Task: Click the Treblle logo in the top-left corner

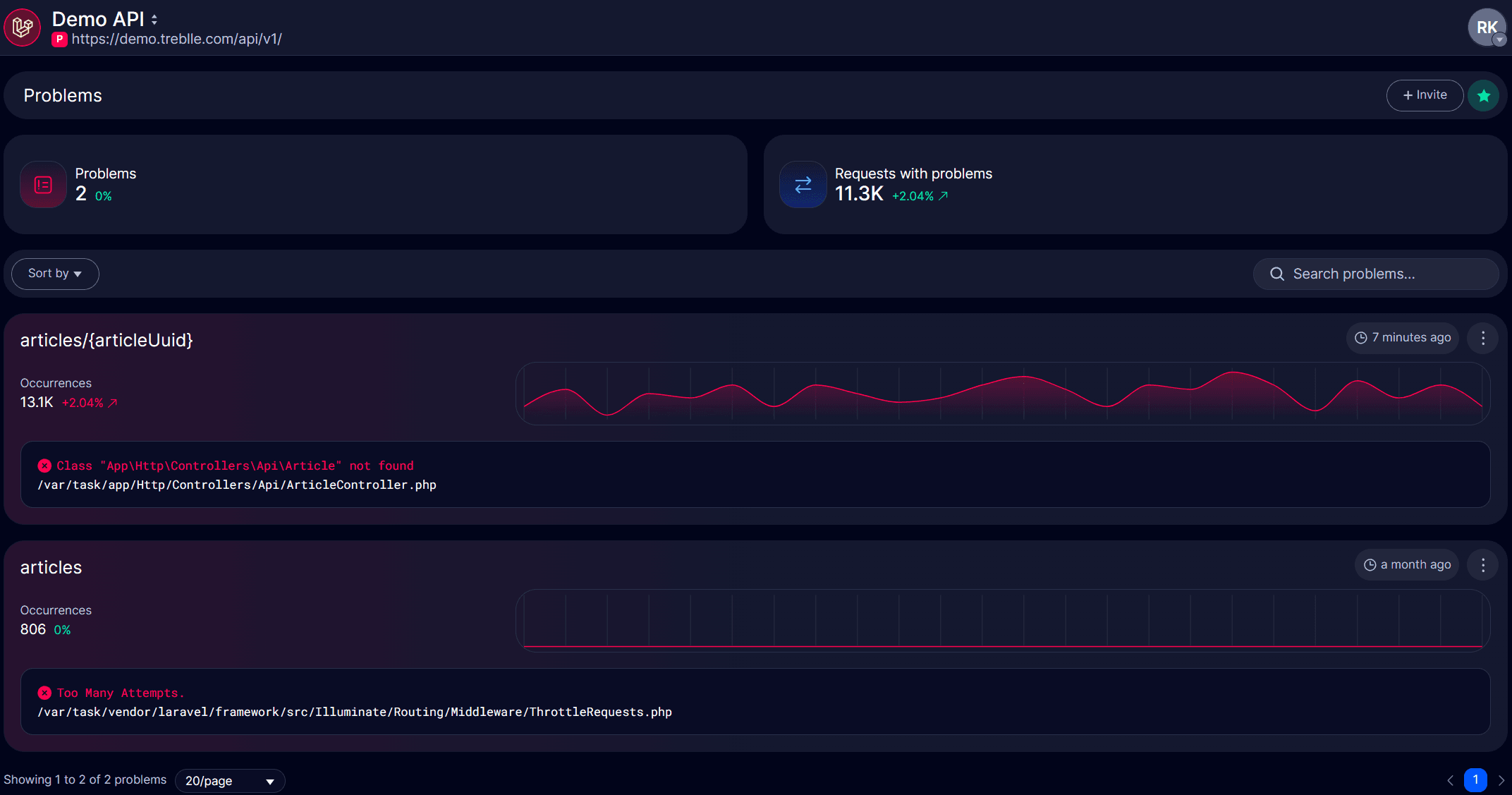Action: click(x=22, y=28)
